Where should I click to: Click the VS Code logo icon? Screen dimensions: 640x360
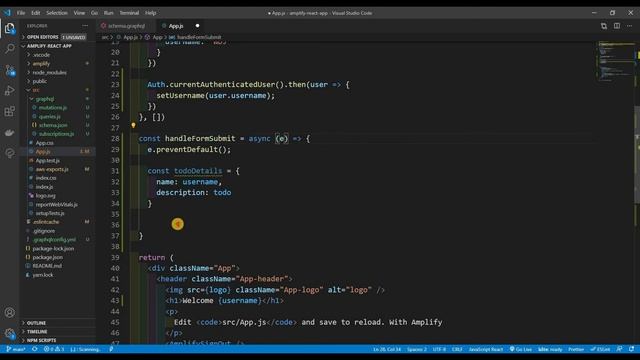point(7,13)
